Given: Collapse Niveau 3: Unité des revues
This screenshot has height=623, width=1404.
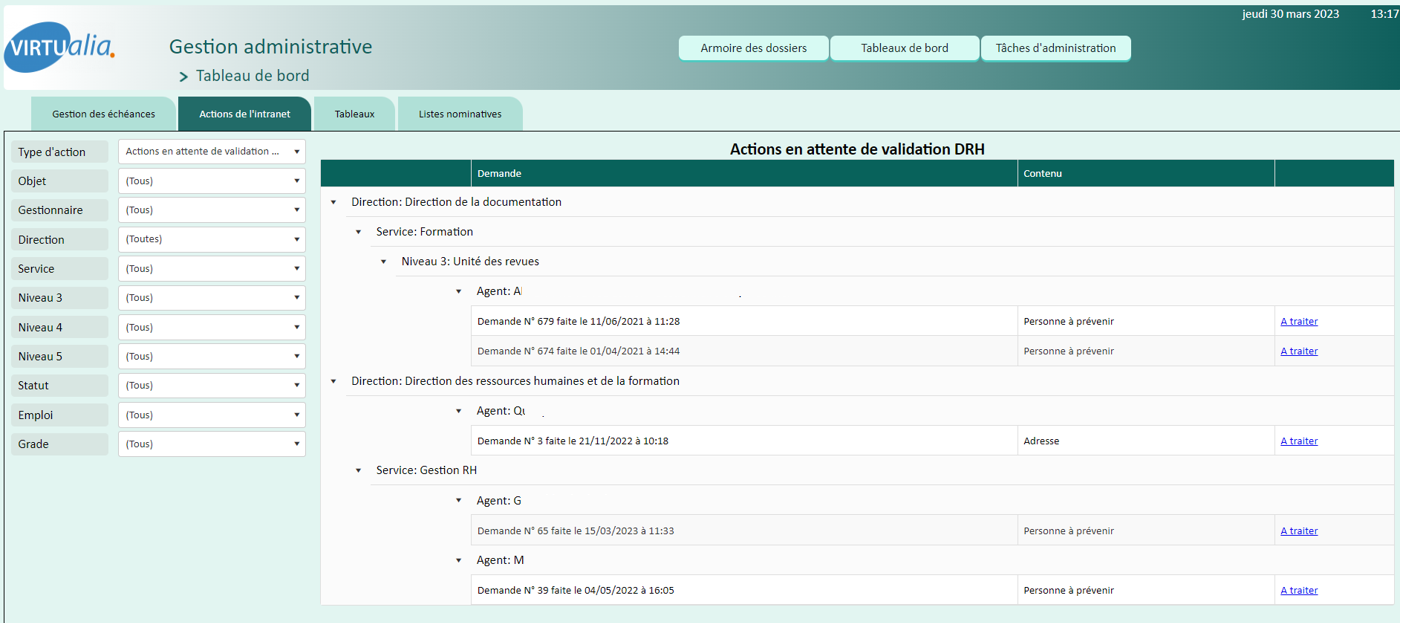Looking at the screenshot, I should (x=384, y=262).
